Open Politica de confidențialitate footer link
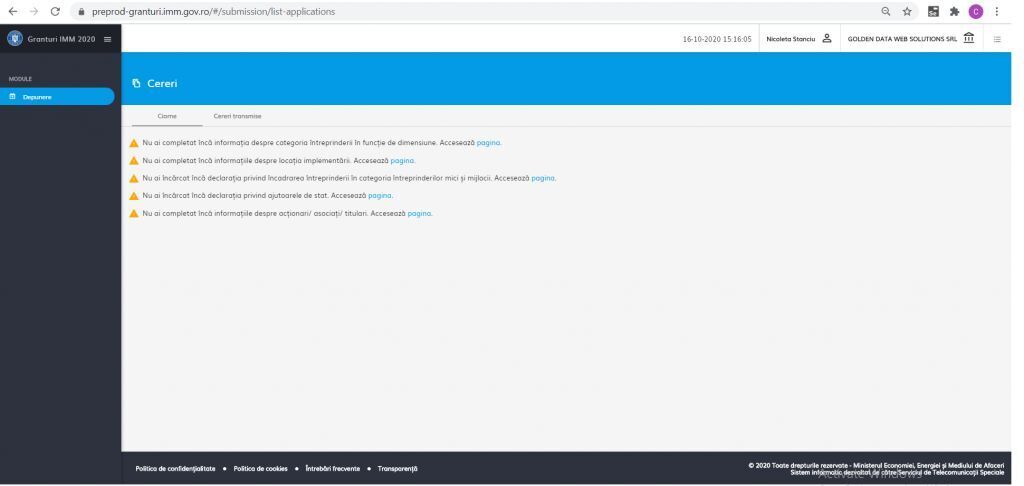This screenshot has height=486, width=1024. click(175, 468)
